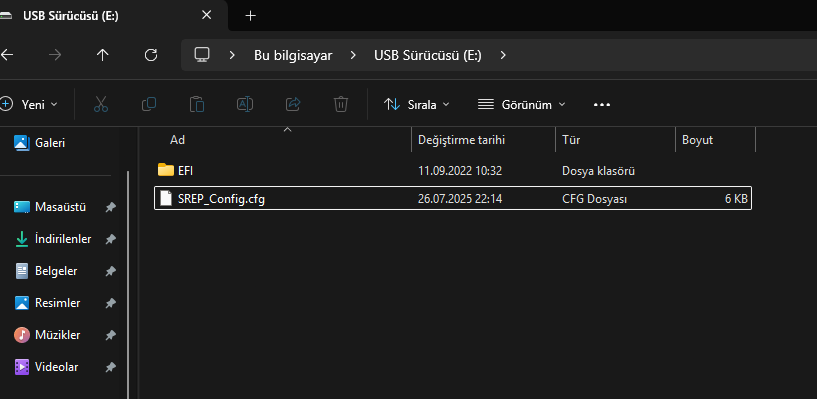Select USB Sürücüsü (E:) breadcrumb

[x=428, y=55]
